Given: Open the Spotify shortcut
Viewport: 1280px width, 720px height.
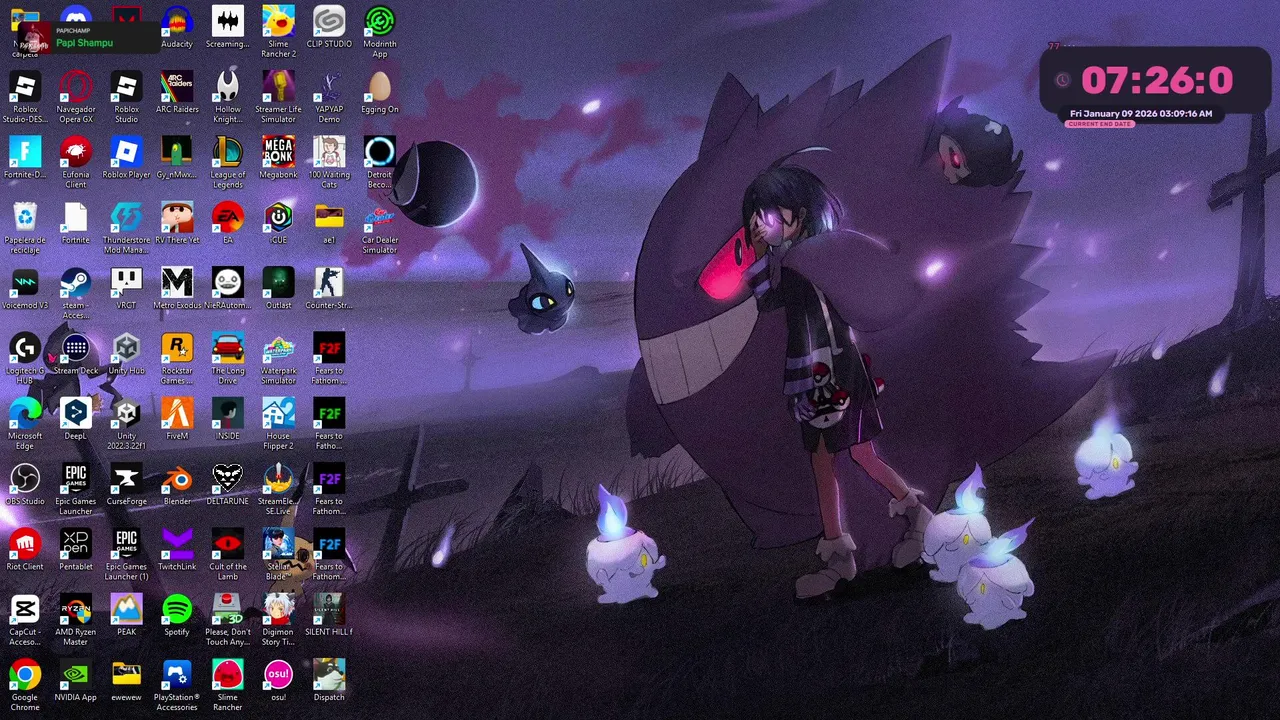Looking at the screenshot, I should (x=177, y=609).
